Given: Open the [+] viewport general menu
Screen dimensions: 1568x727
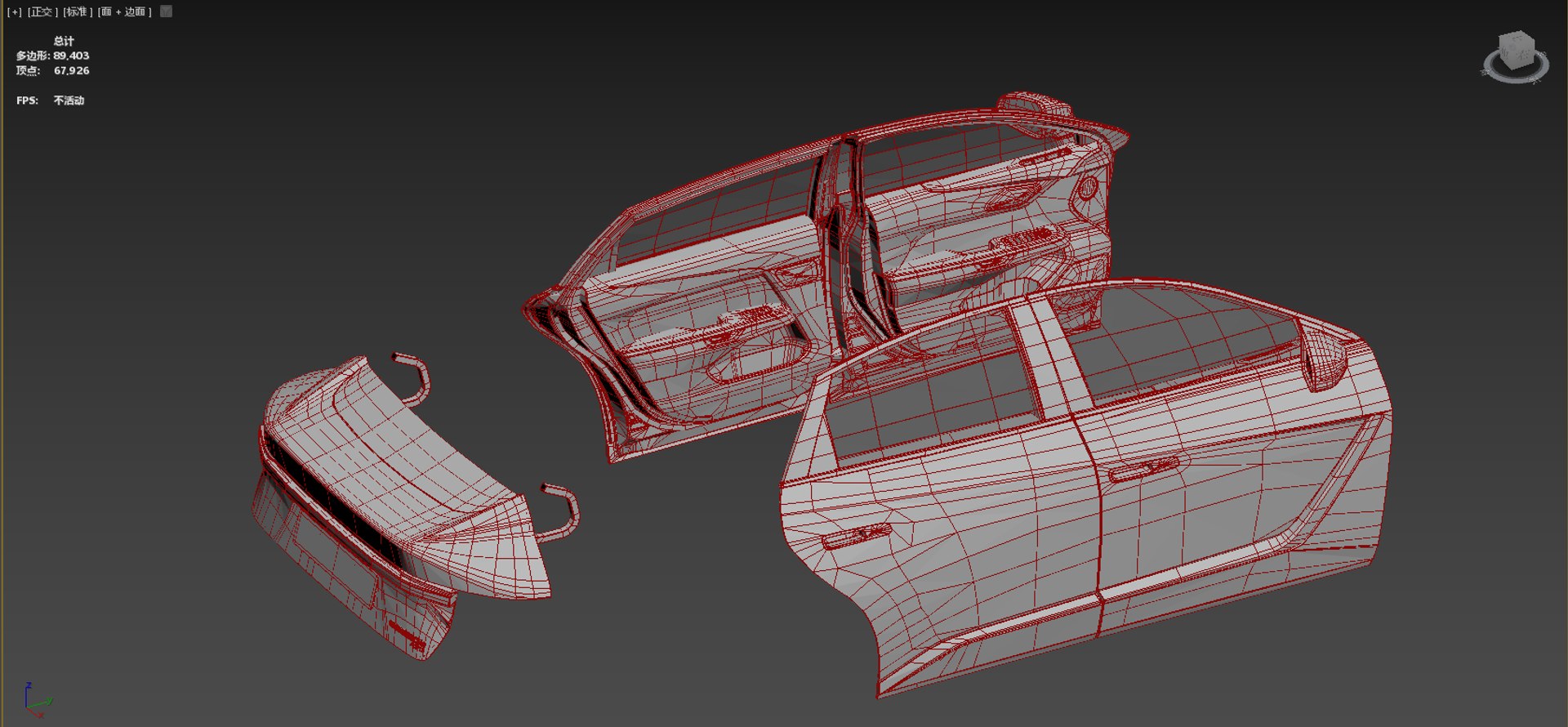Looking at the screenshot, I should click(x=15, y=11).
